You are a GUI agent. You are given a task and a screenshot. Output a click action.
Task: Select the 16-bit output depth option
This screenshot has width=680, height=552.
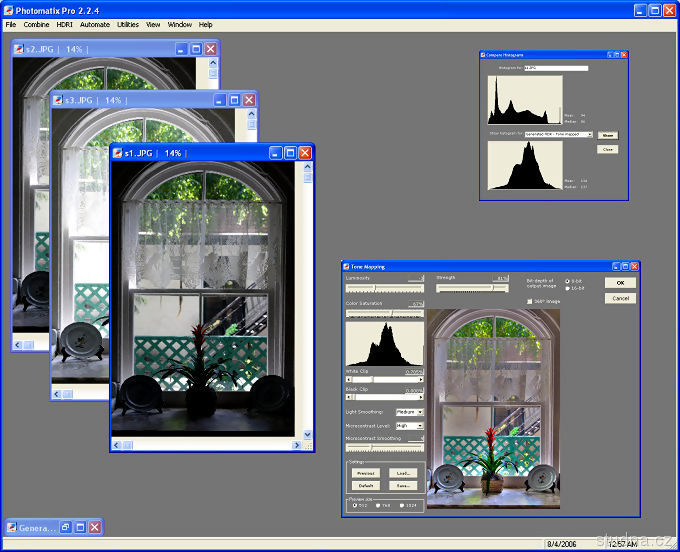(x=569, y=289)
